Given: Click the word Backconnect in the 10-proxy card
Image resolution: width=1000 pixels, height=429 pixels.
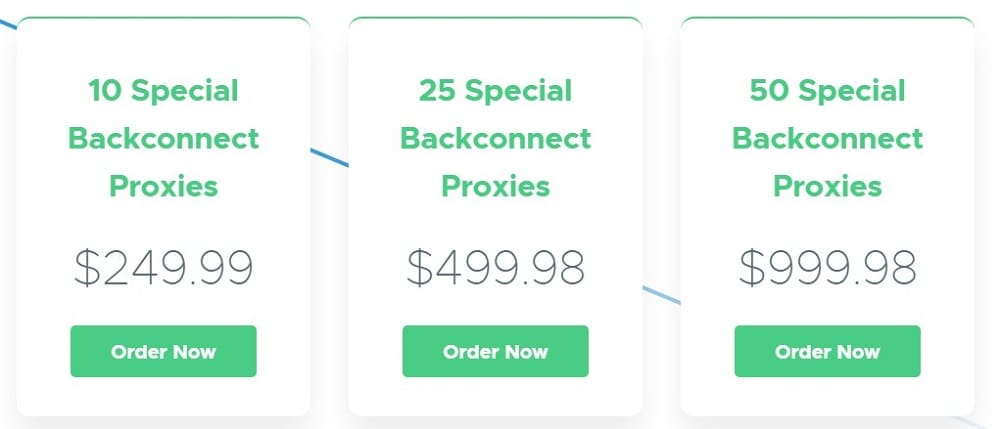Looking at the screenshot, I should tap(163, 138).
